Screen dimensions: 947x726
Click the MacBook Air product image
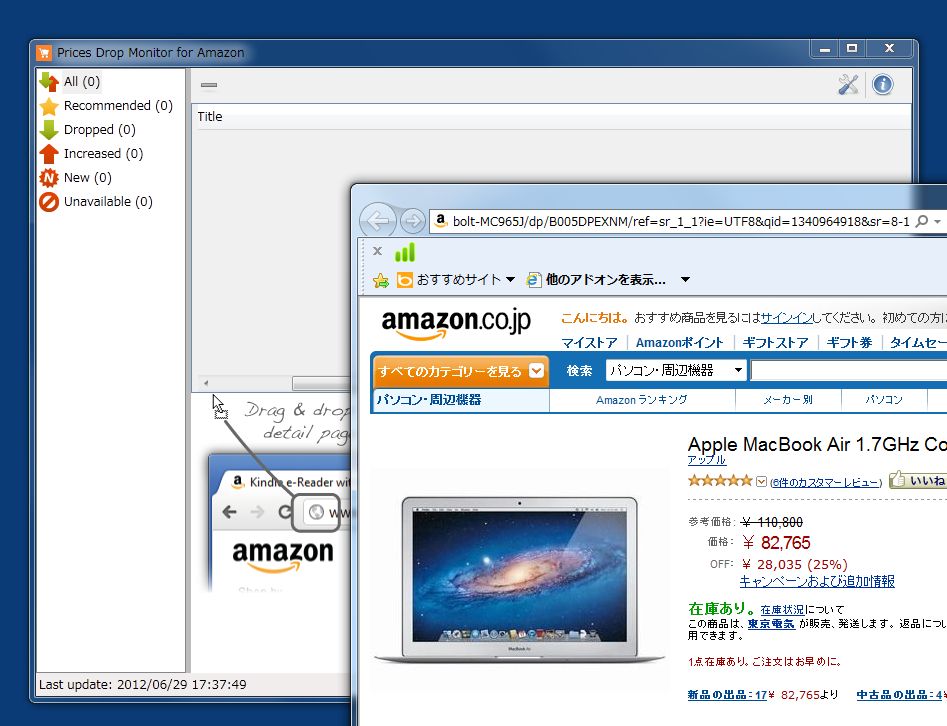tap(519, 580)
